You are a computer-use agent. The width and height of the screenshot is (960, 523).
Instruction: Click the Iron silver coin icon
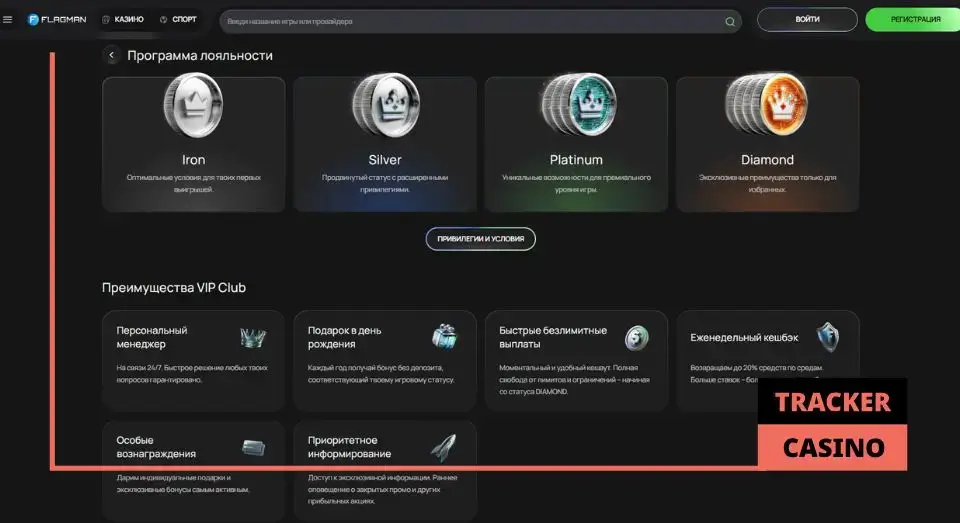coord(193,106)
